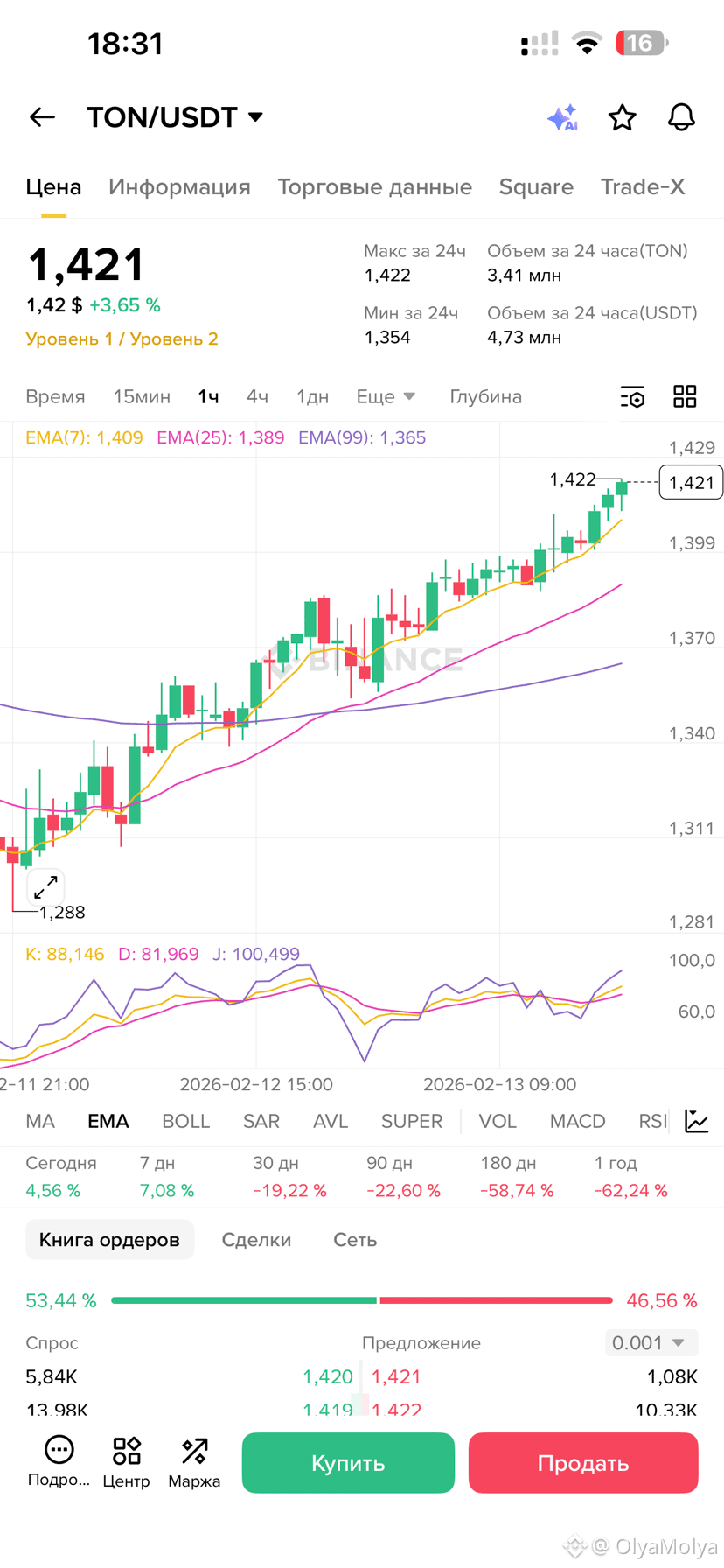Select the ask price 1,421 in order book
The width and height of the screenshot is (724, 1568).
tap(396, 1376)
